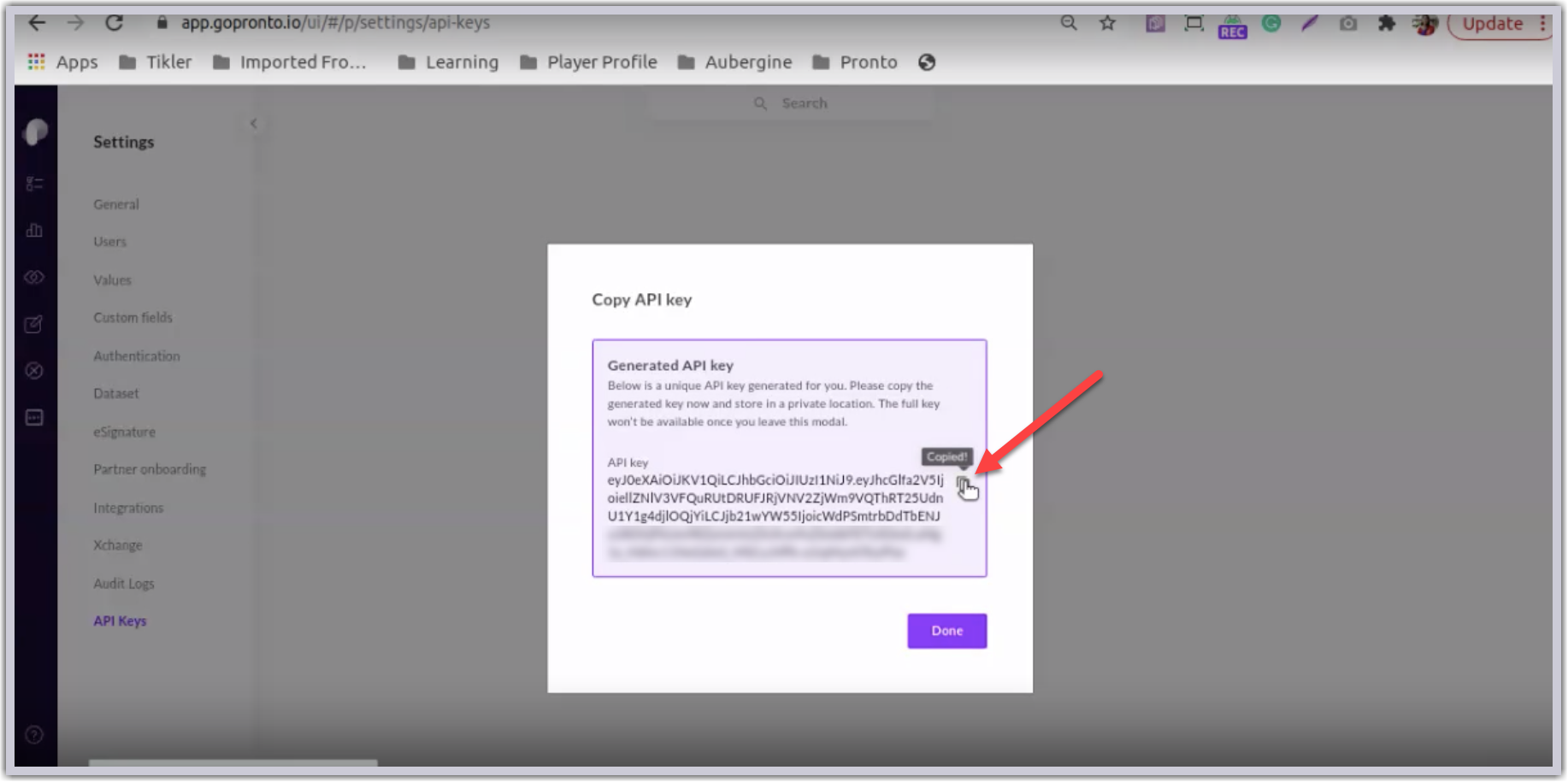
Task: Click the edit note icon in left sidebar
Action: 34,325
